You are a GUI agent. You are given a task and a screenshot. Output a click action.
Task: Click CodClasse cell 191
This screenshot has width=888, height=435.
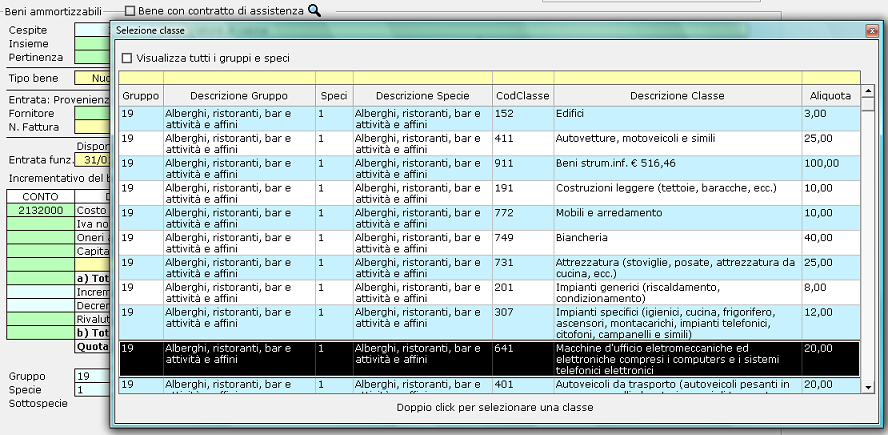coord(523,193)
